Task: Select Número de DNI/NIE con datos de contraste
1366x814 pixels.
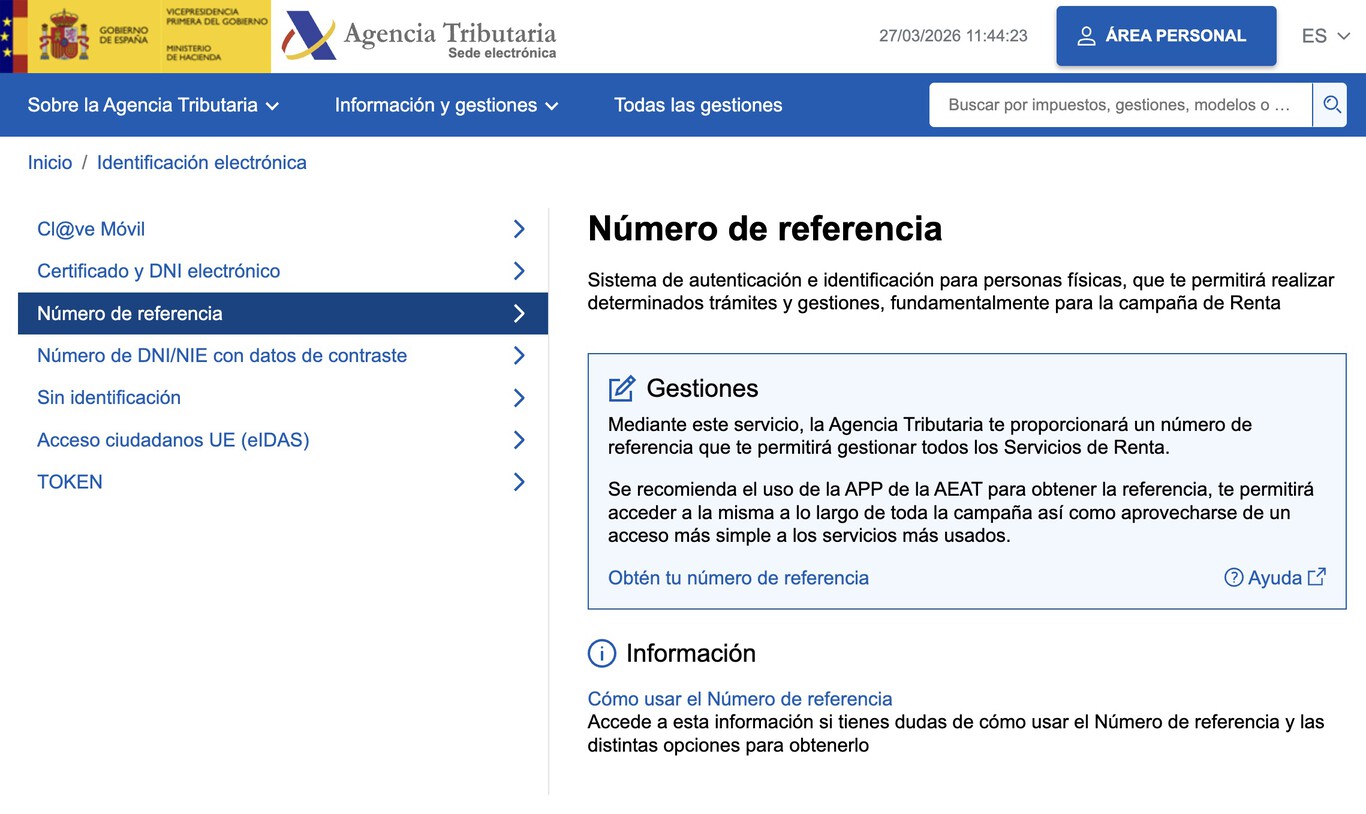Action: tap(283, 355)
